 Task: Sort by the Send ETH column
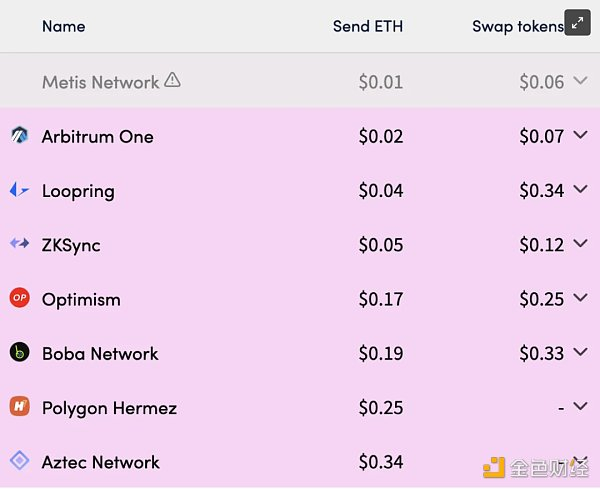coord(367,27)
